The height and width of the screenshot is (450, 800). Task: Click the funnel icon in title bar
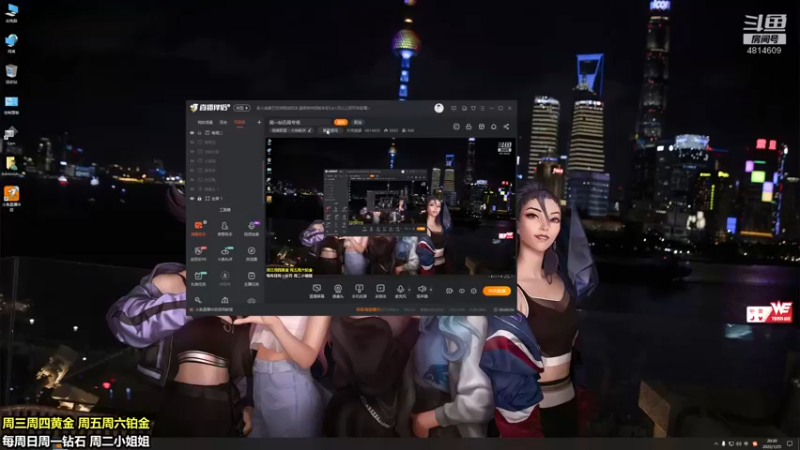pos(473,108)
